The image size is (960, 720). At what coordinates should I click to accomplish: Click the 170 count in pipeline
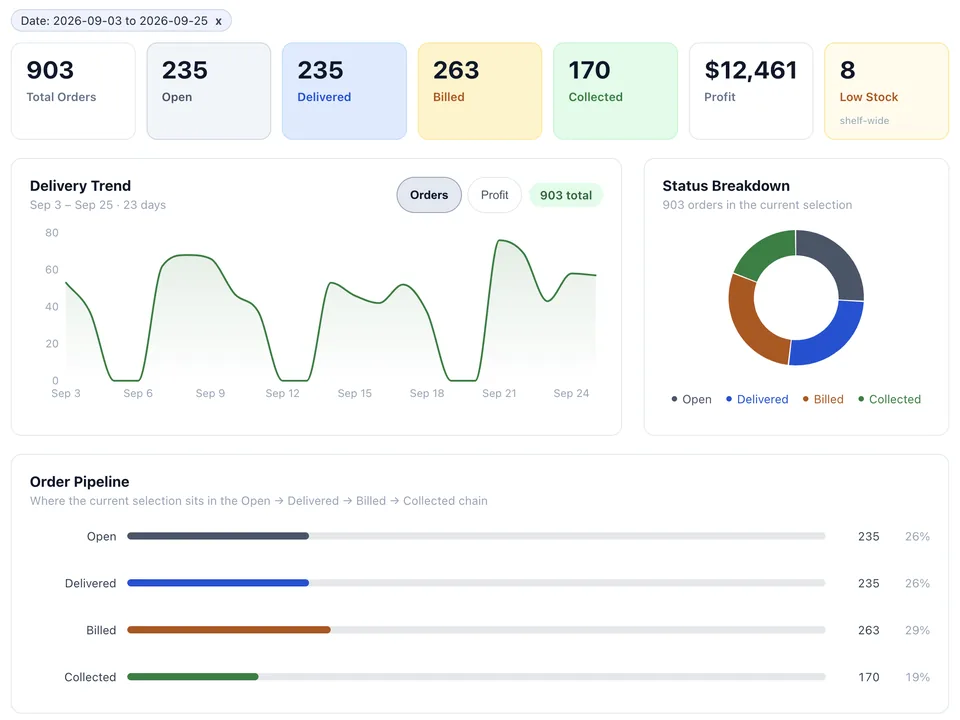pyautogui.click(x=868, y=677)
